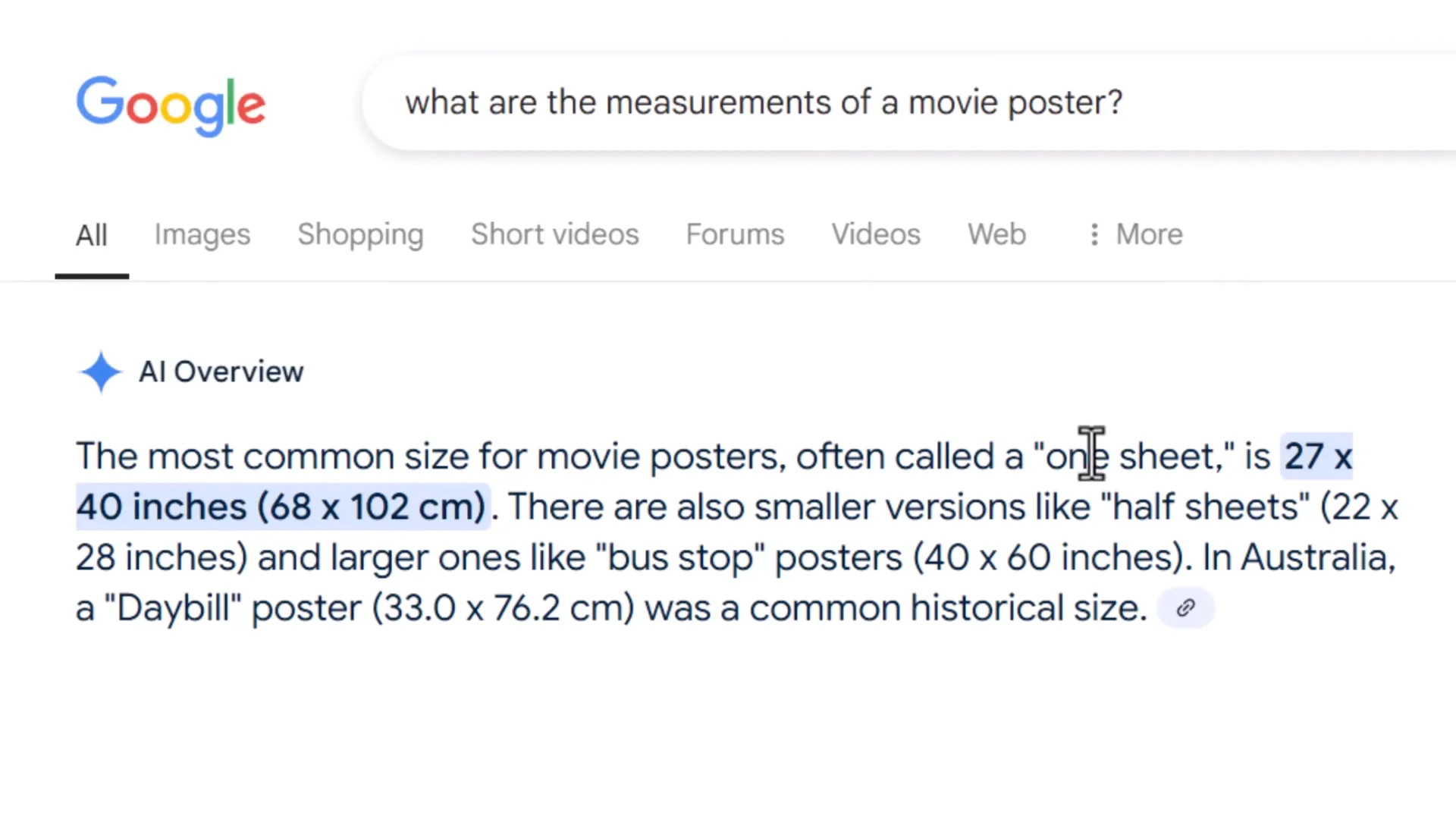Open the Web results tab
Viewport: 1456px width, 819px height.
(x=996, y=234)
